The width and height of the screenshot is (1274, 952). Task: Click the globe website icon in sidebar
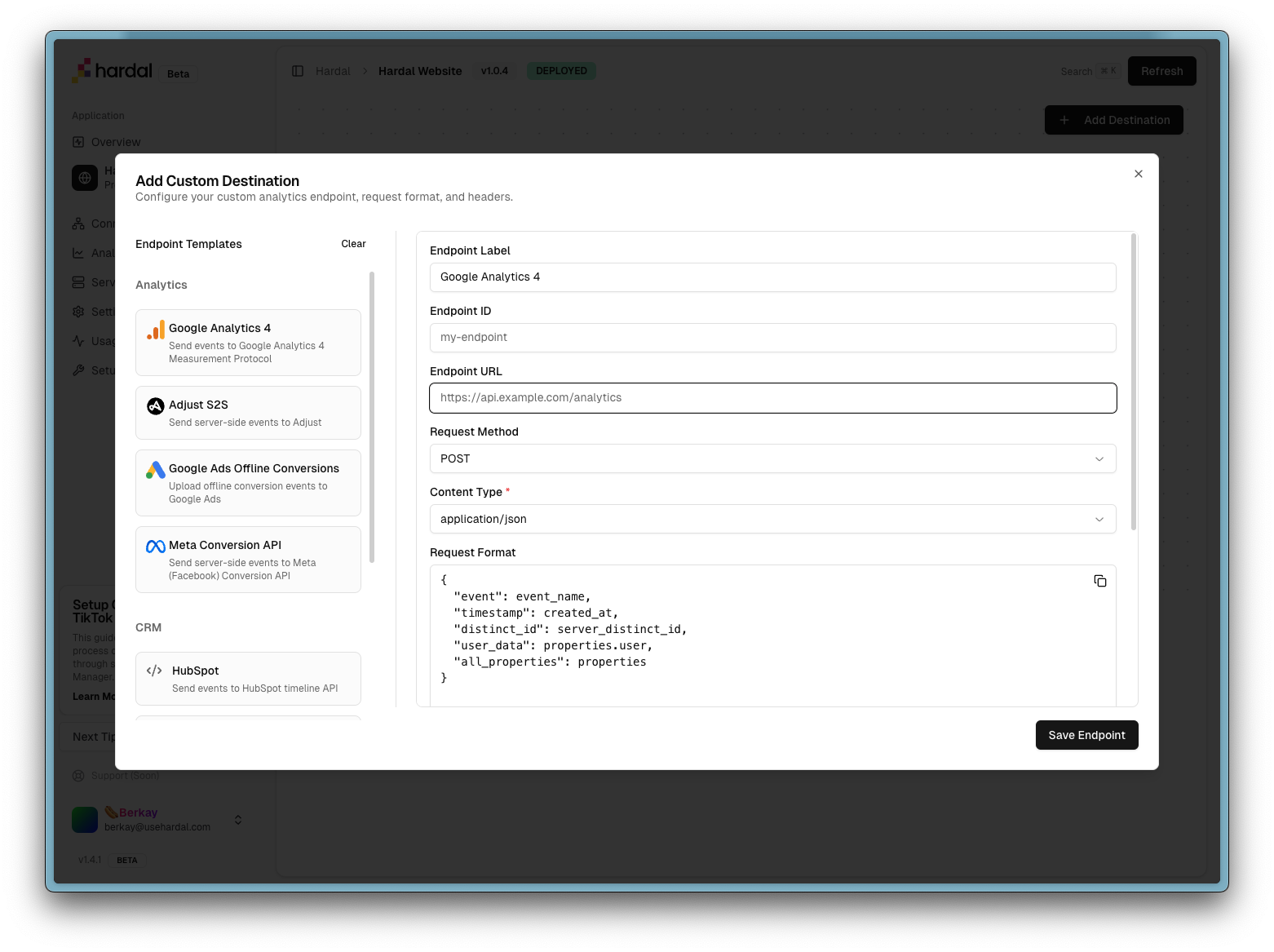tap(85, 178)
